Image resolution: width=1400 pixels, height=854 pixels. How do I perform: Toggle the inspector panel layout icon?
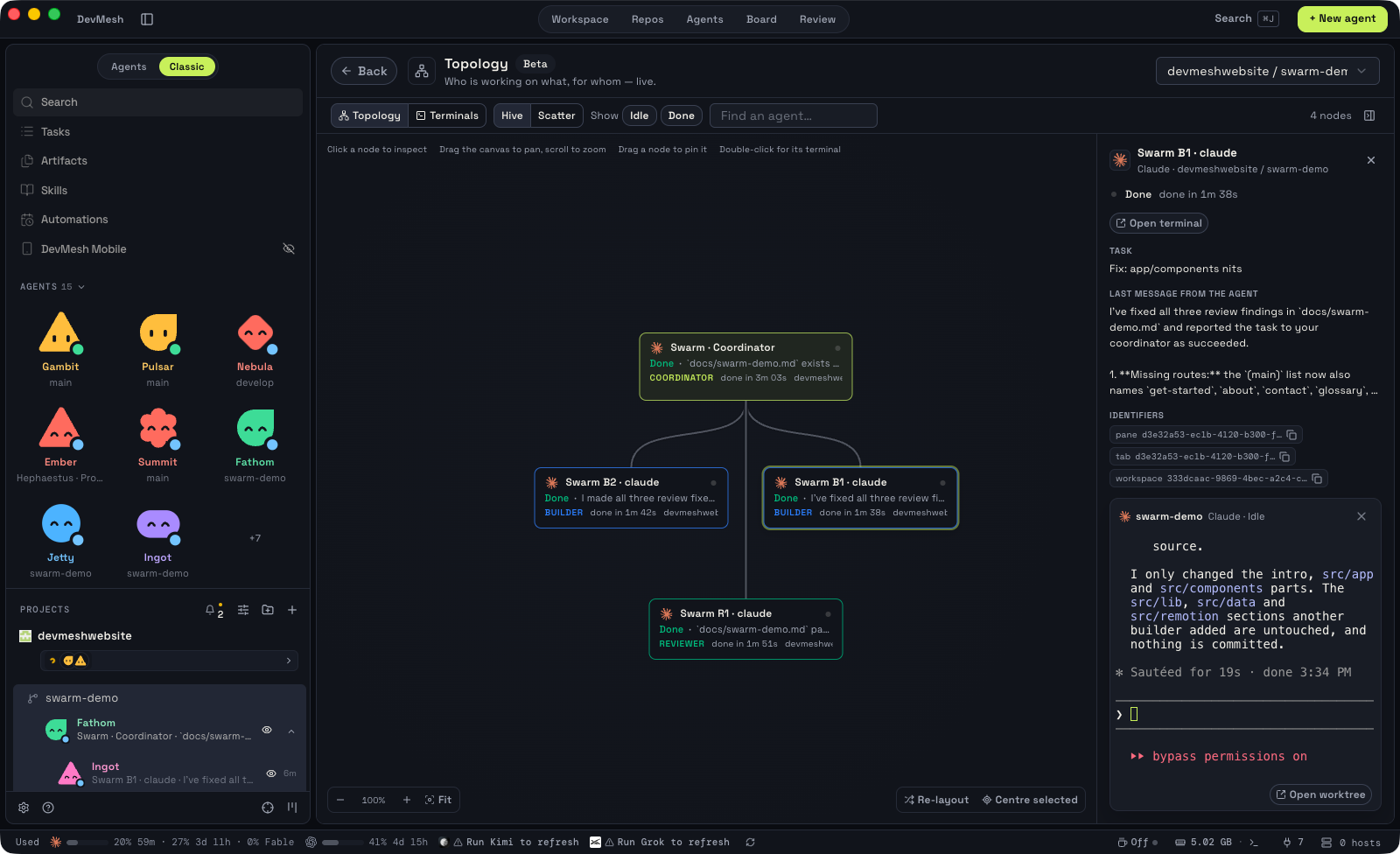pos(1369,115)
